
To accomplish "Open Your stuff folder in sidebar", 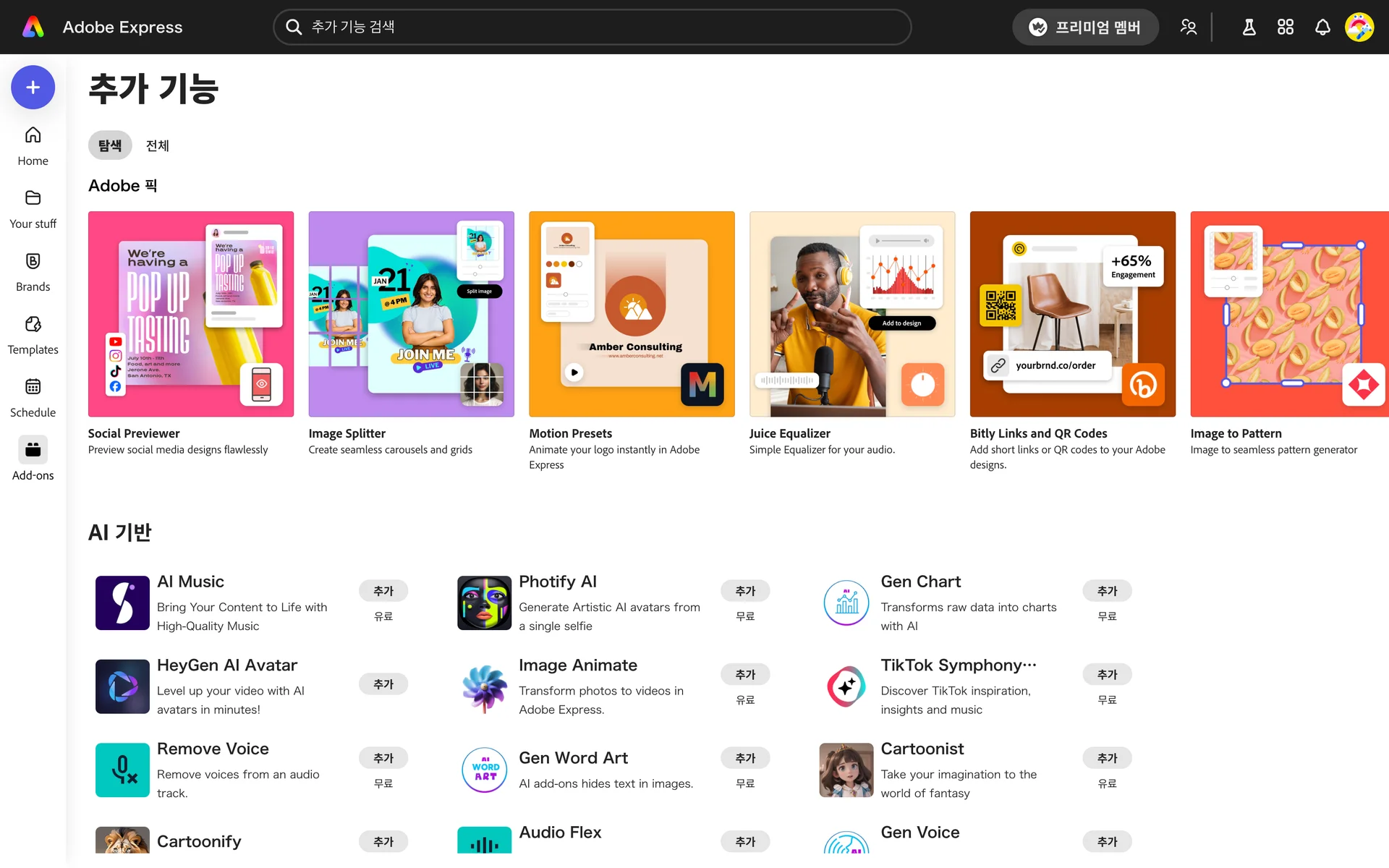I will (x=33, y=208).
